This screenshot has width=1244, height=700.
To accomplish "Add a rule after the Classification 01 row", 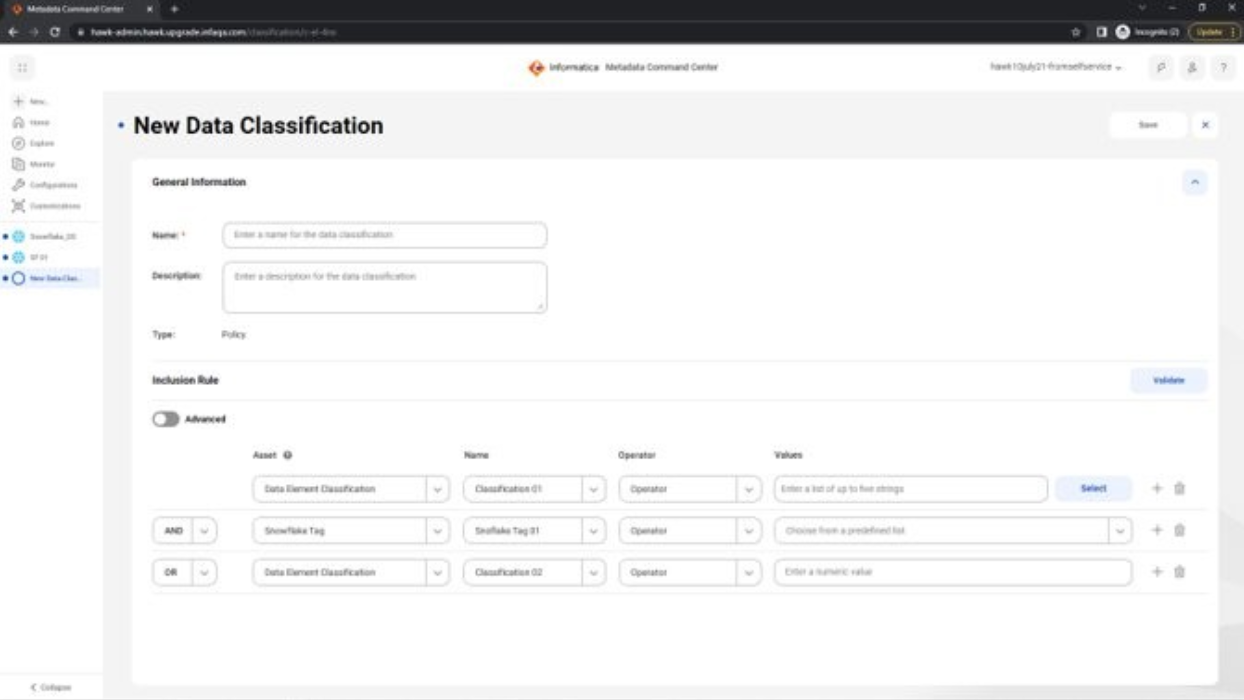I will click(1157, 489).
